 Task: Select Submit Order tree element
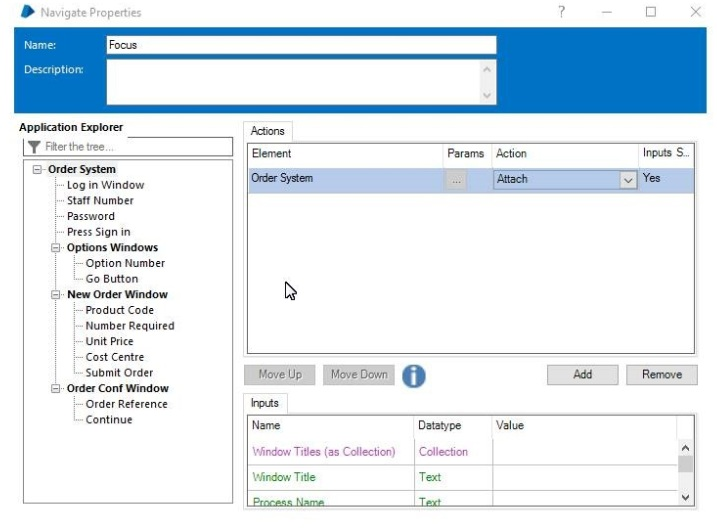point(119,373)
